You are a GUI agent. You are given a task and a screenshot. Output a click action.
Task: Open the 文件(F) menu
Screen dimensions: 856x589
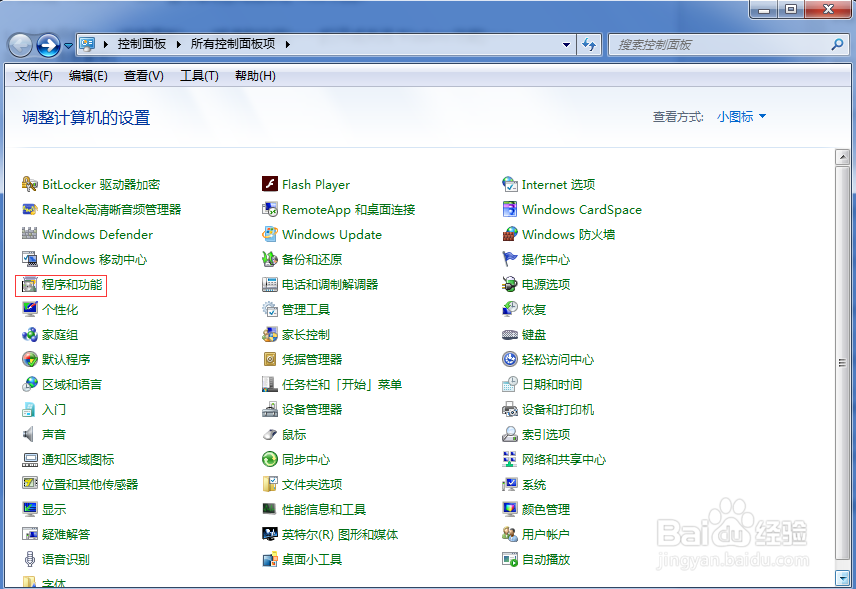point(34,76)
